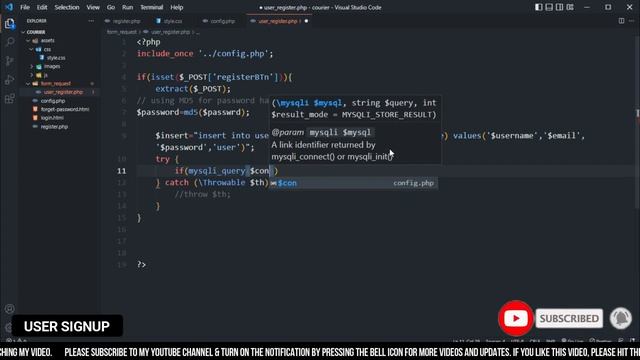Open the Edit menu

42,7
